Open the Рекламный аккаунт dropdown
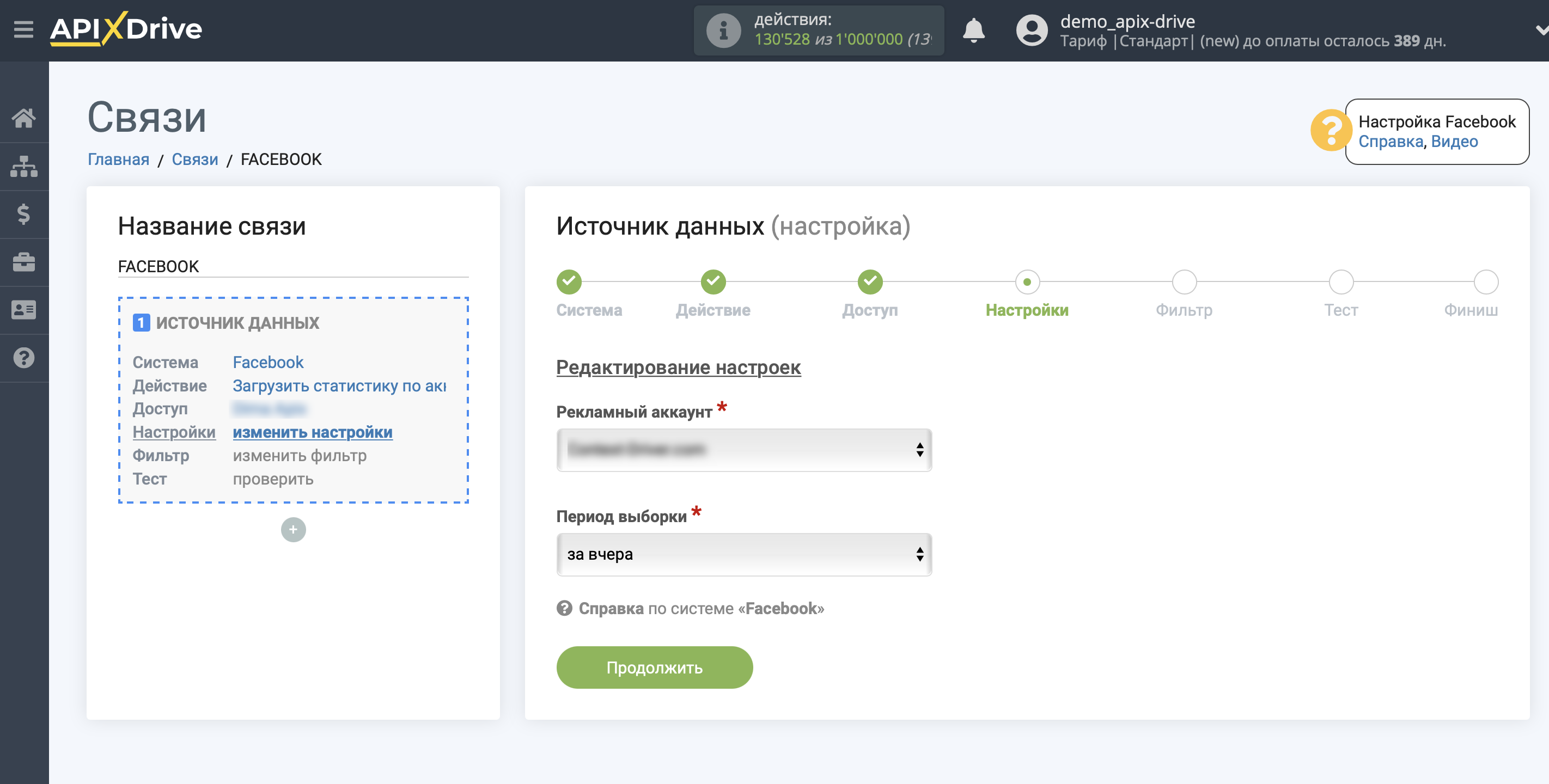1549x784 pixels. 744,449
